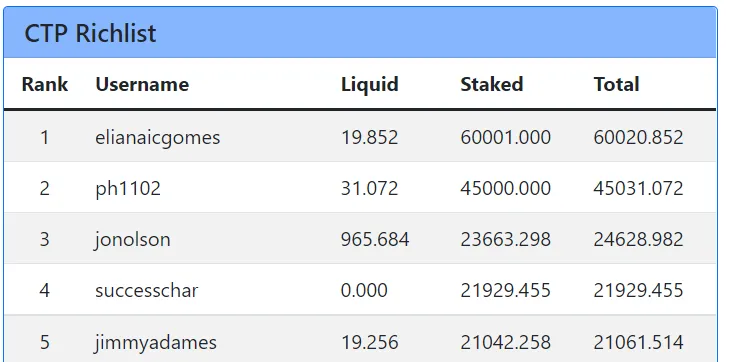
Task: Click the Total column header
Action: click(616, 84)
